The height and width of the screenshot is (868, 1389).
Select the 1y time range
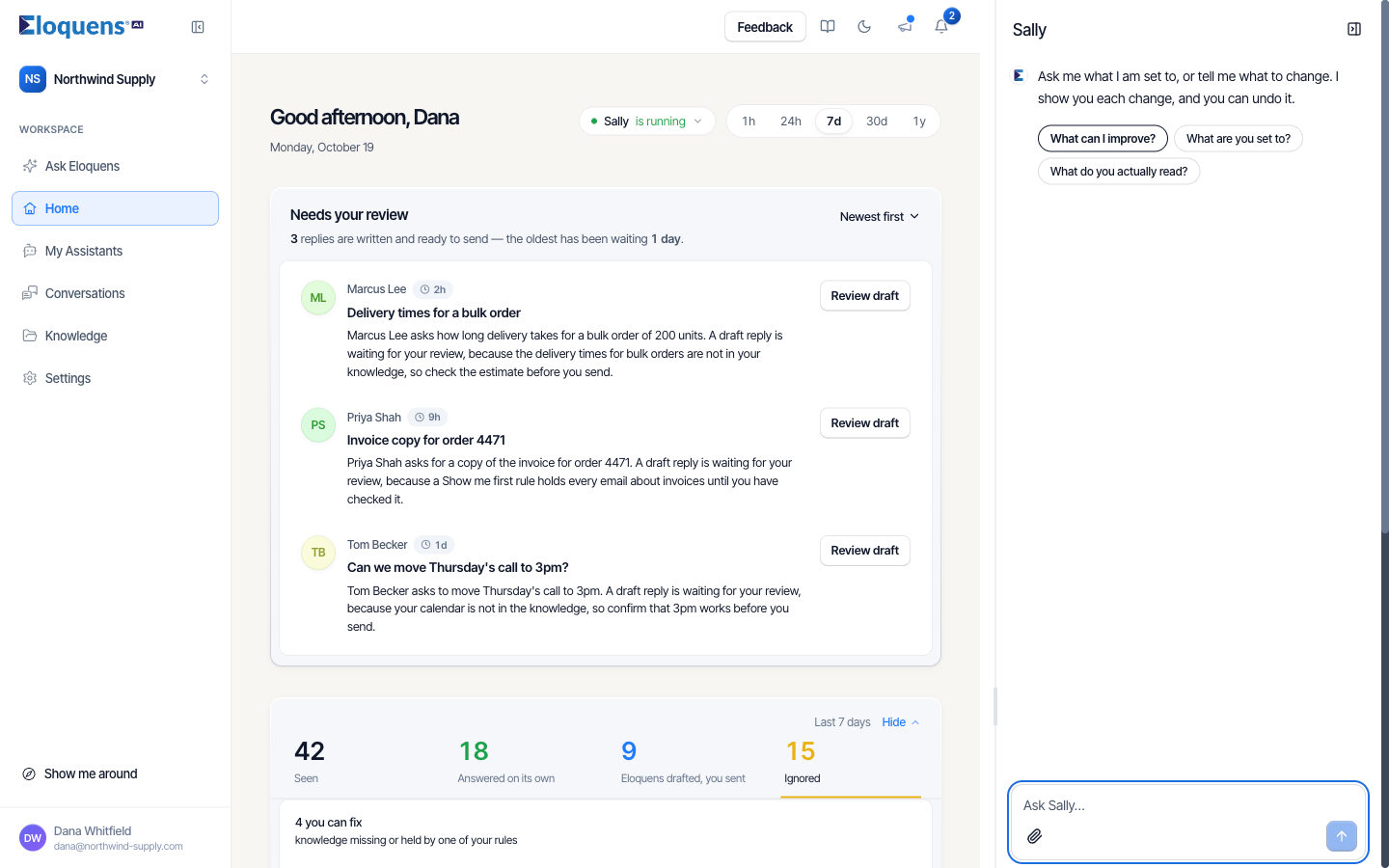919,122
